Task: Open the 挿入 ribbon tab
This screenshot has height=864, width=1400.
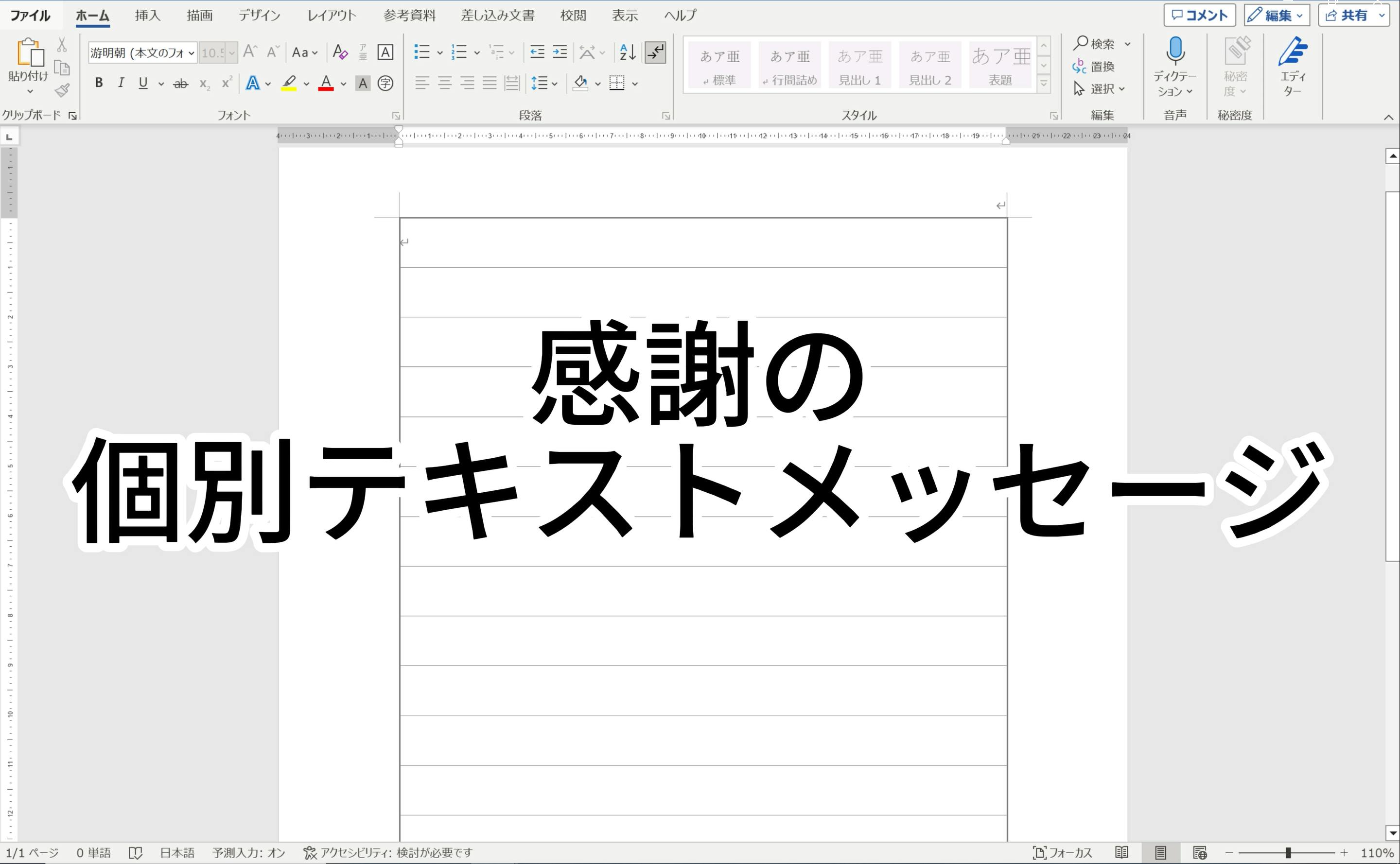Action: point(147,16)
